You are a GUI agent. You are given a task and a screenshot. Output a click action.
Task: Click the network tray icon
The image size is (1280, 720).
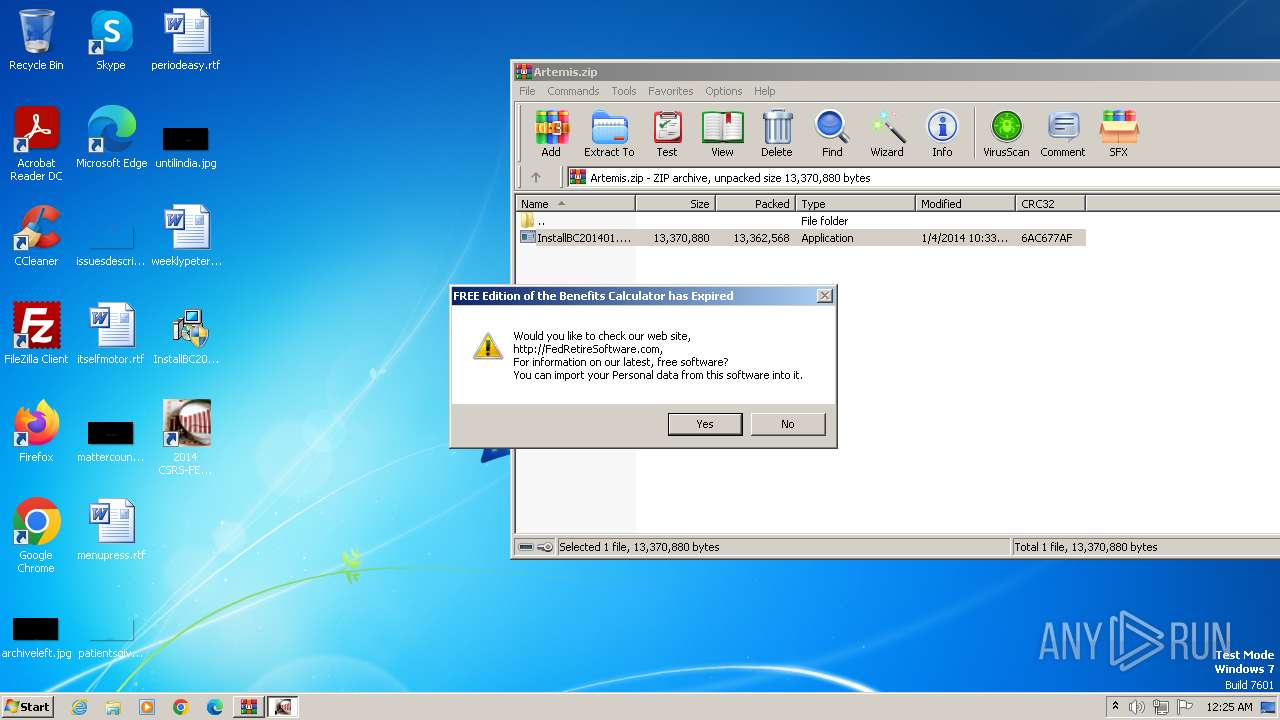(1161, 707)
